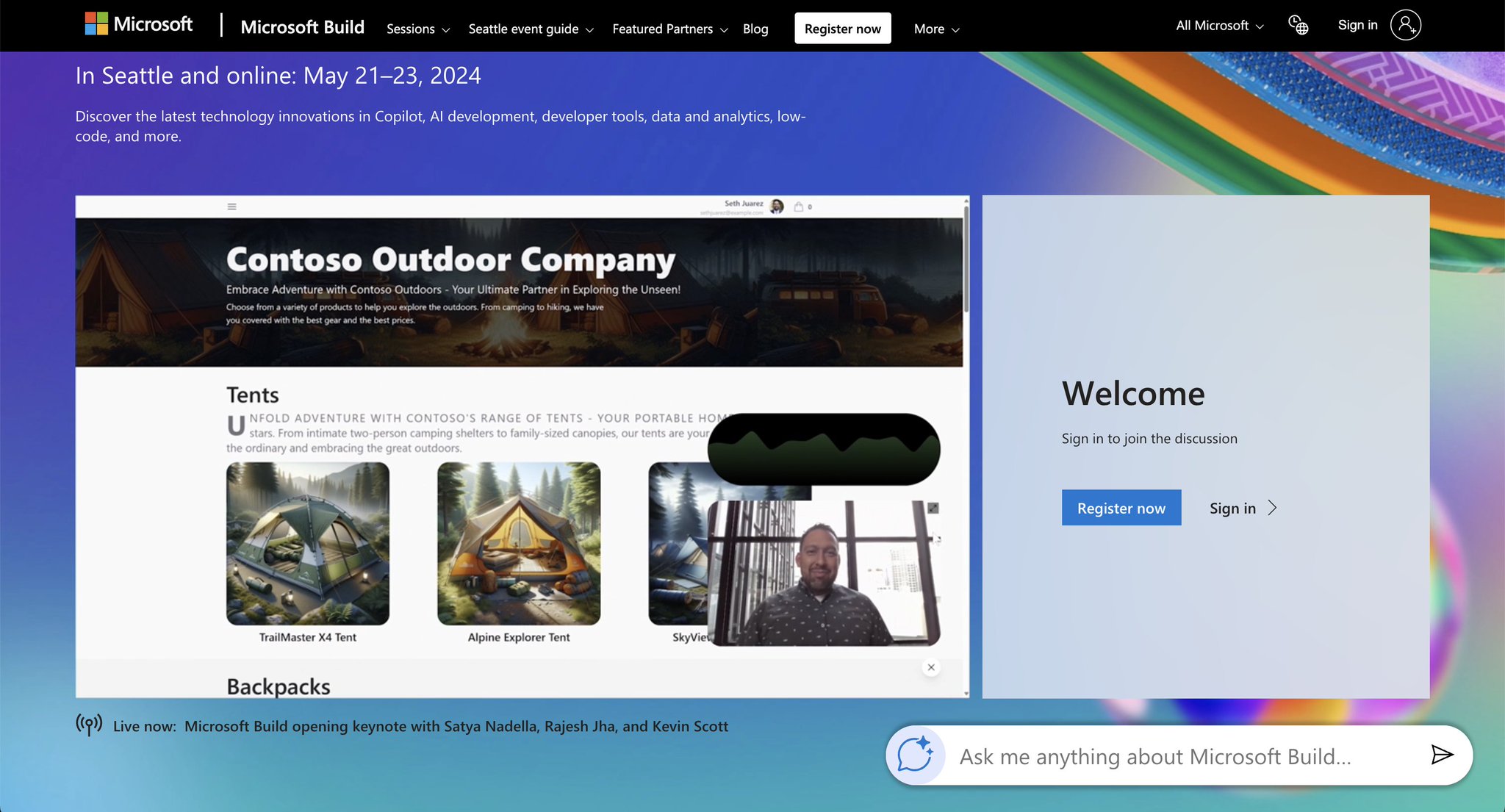1505x812 pixels.
Task: Open the All Microsoft menu
Action: point(1220,26)
